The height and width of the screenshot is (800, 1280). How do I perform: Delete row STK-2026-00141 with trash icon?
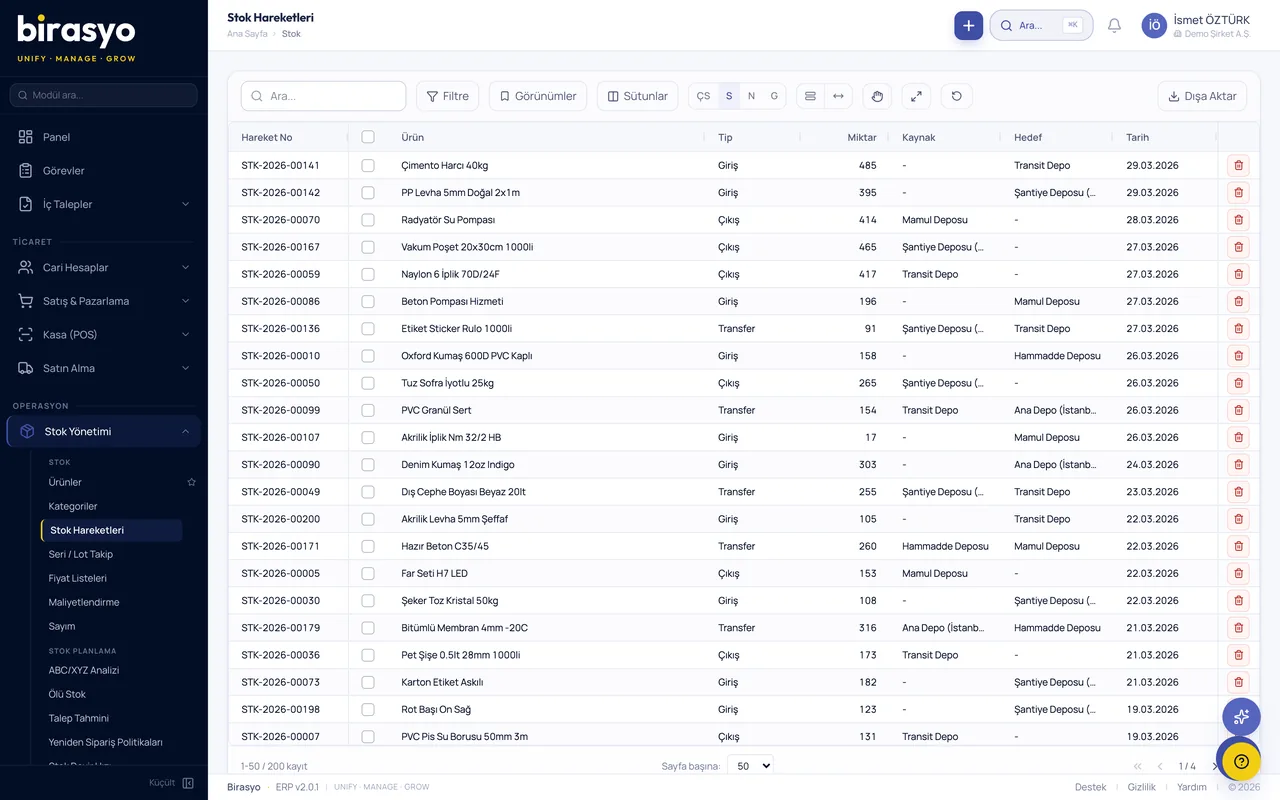point(1238,165)
